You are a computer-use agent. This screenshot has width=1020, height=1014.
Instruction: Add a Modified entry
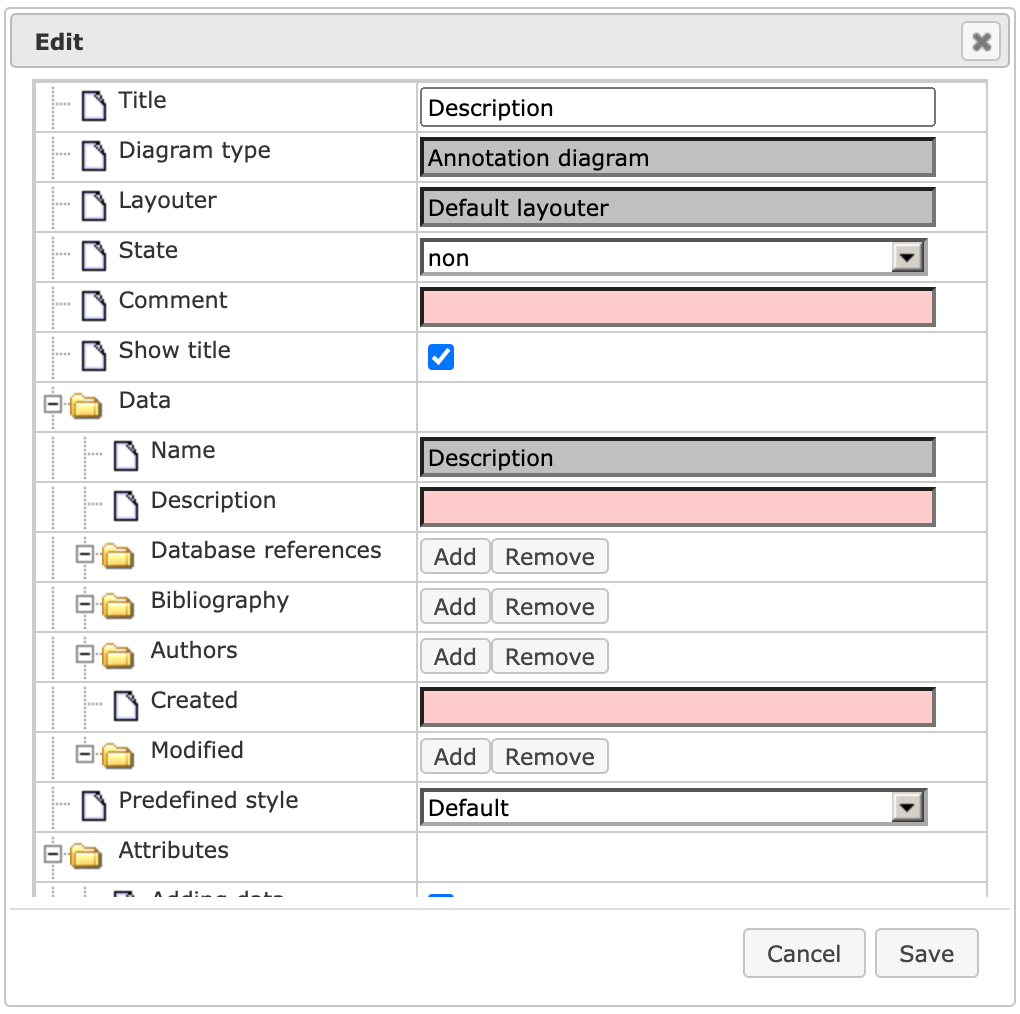(x=455, y=756)
